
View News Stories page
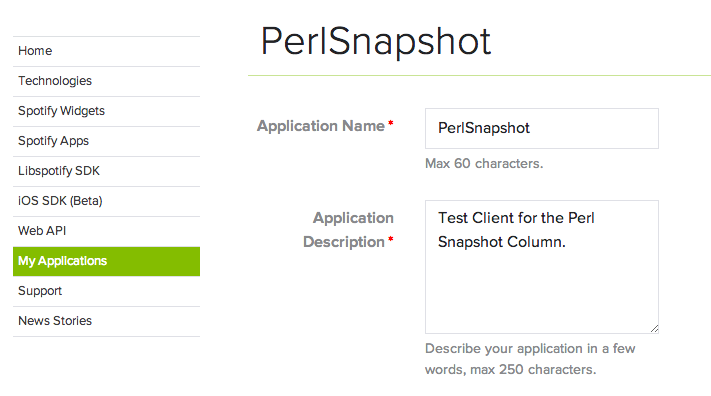(106, 321)
